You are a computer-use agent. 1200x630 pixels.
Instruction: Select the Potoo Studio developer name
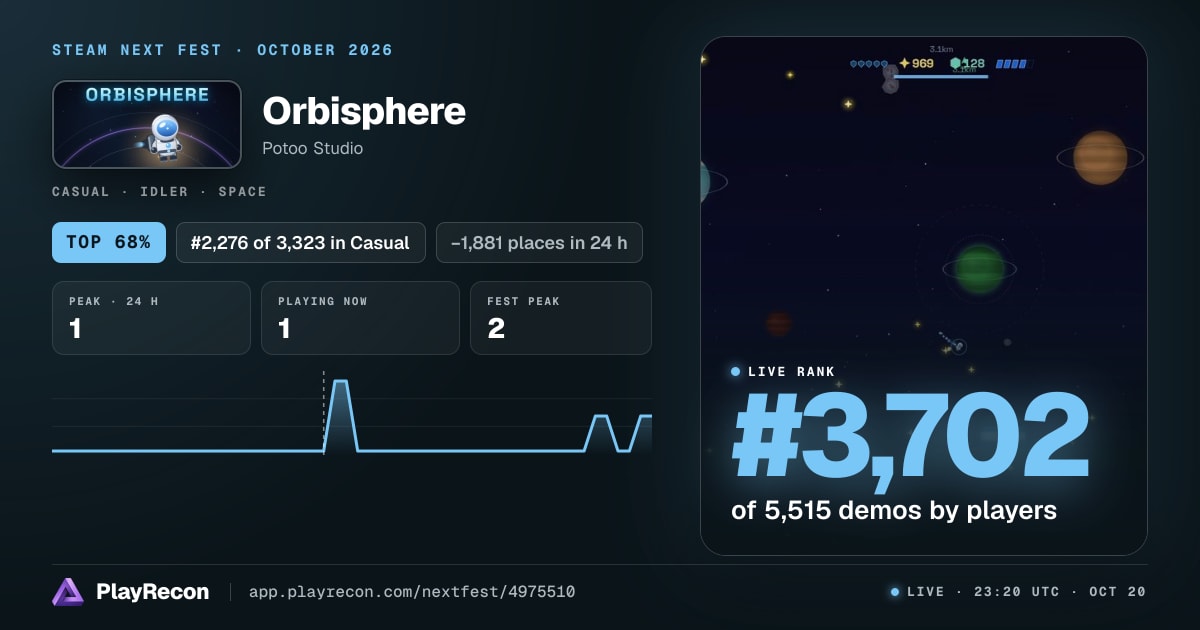(312, 148)
